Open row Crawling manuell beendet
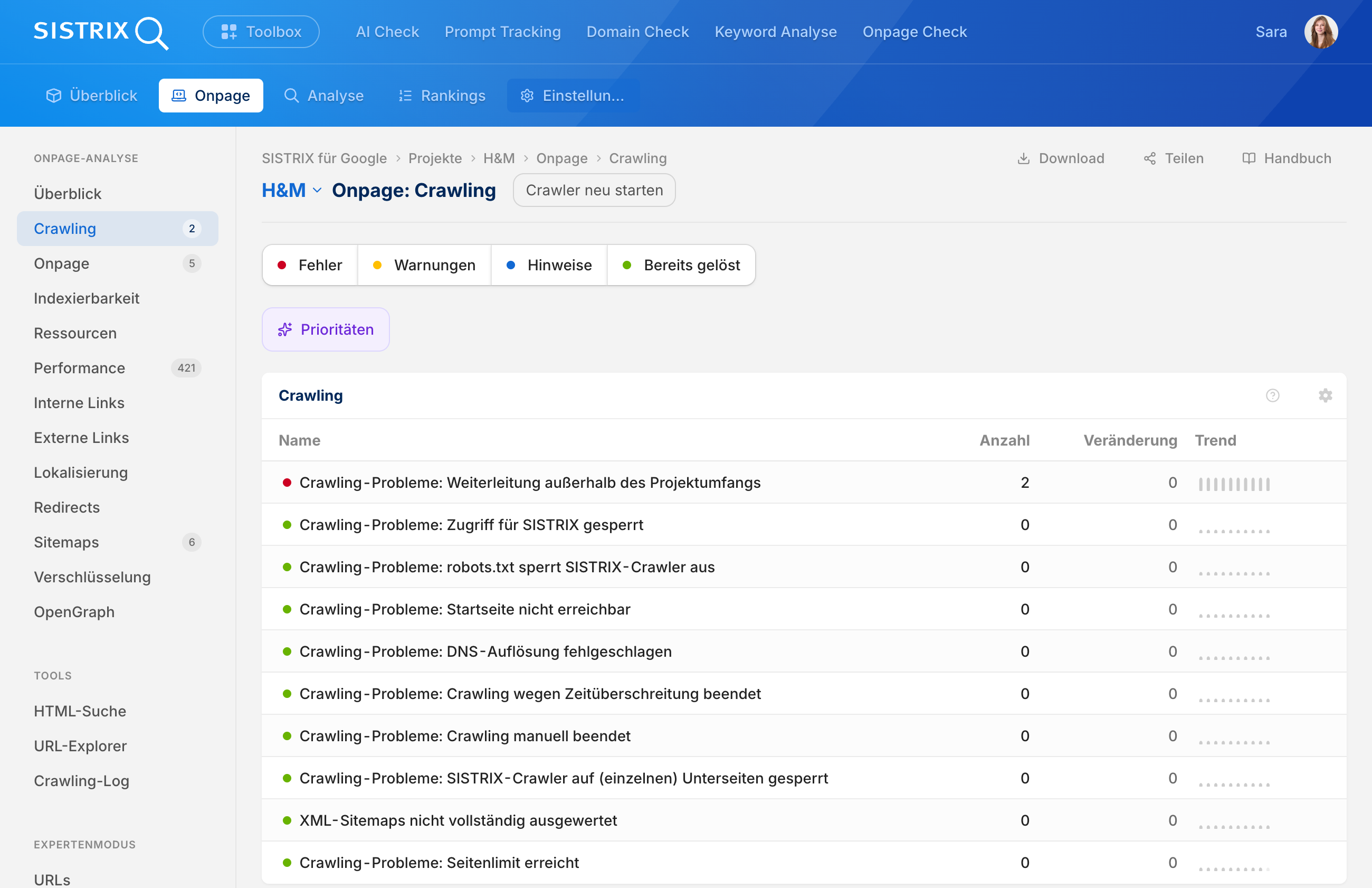This screenshot has height=888, width=1372. pos(804,736)
